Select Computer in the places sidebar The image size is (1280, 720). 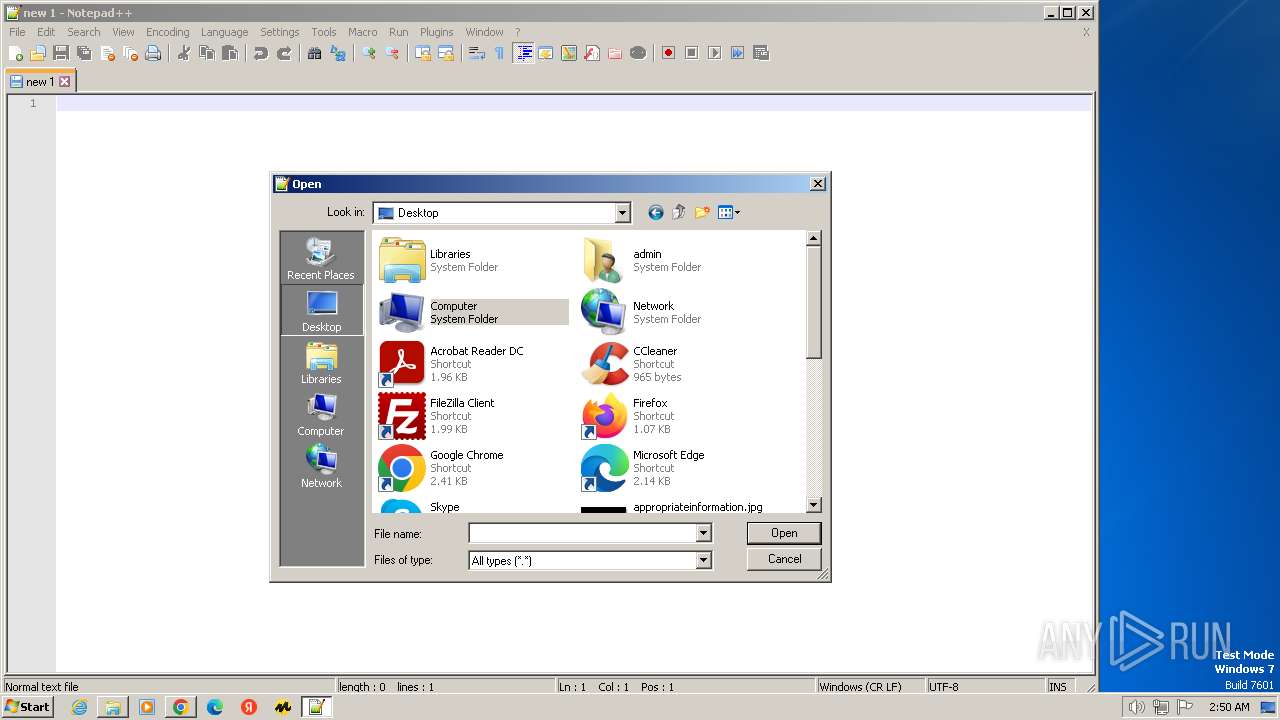coord(321,415)
